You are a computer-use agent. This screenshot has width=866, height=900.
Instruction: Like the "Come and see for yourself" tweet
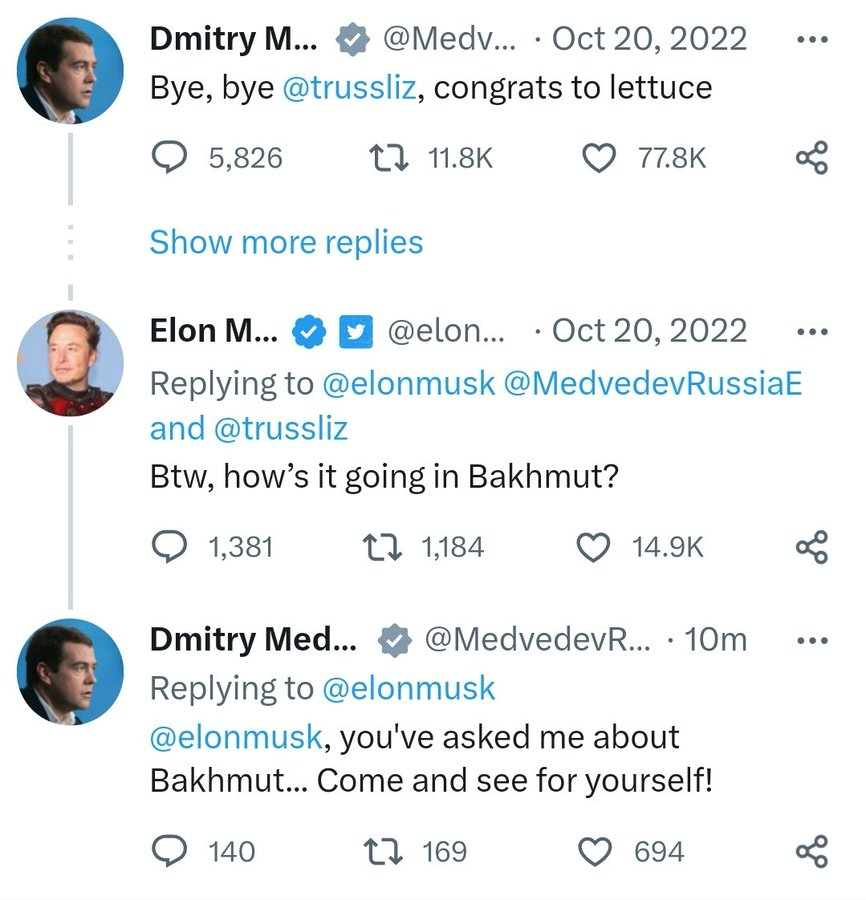tap(597, 851)
